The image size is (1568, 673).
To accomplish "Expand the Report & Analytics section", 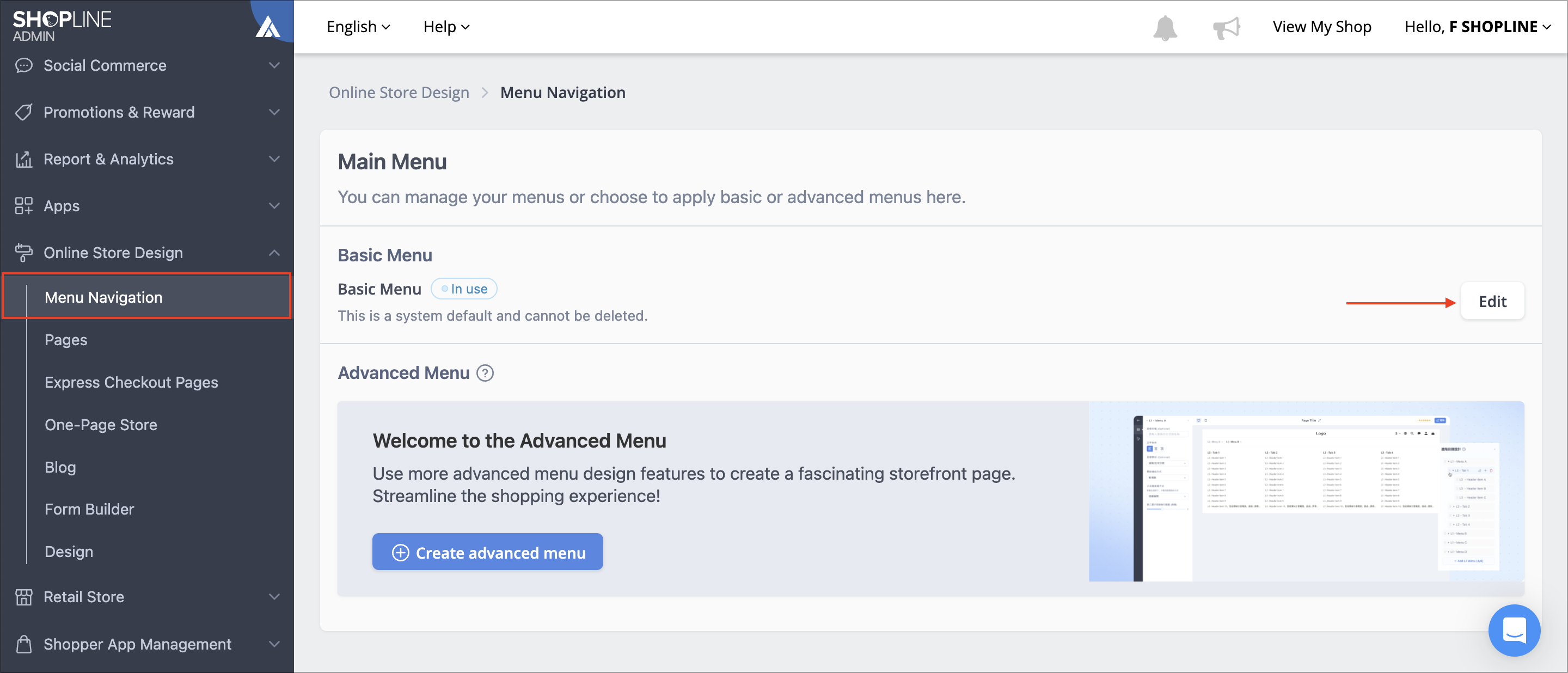I will [274, 159].
